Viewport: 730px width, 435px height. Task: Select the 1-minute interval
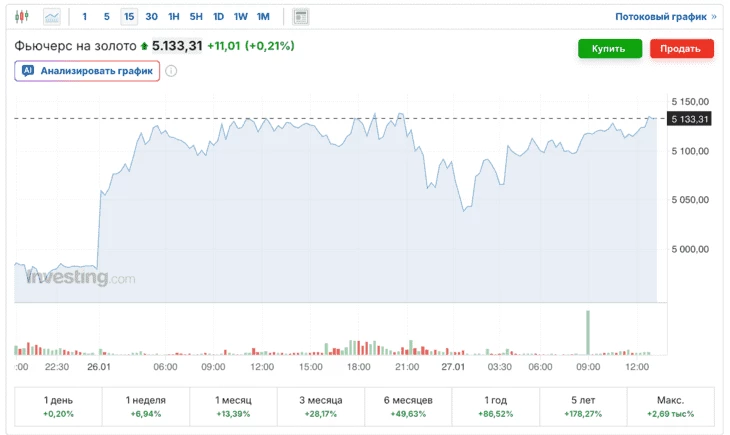85,17
